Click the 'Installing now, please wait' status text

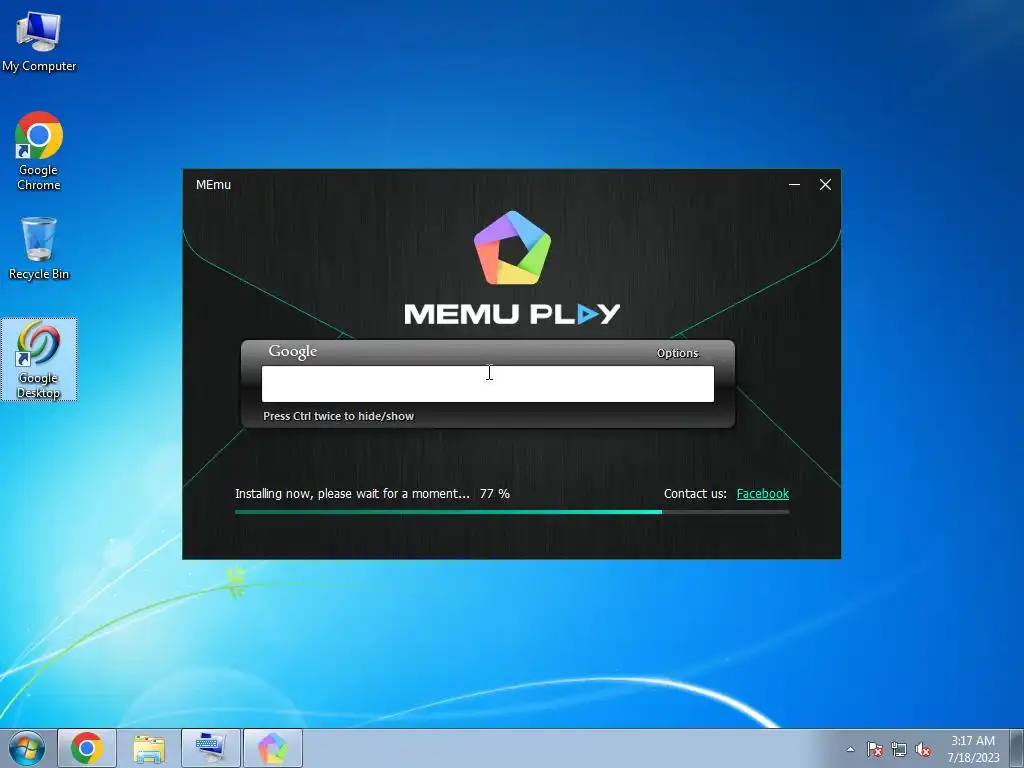[x=352, y=494]
